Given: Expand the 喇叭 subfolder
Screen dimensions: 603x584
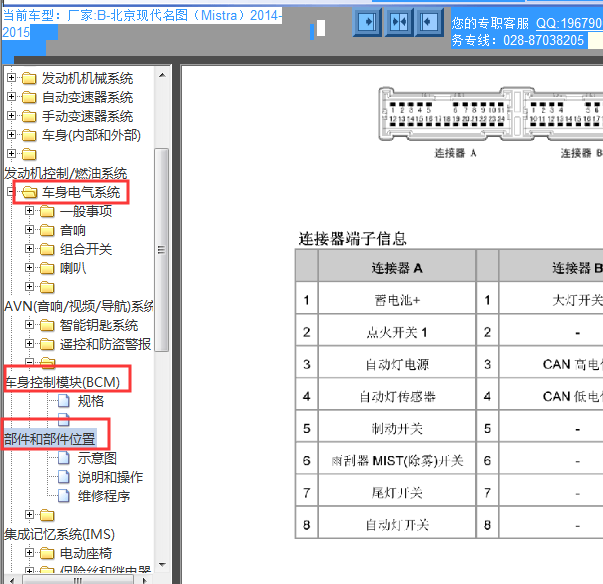Looking at the screenshot, I should pyautogui.click(x=29, y=268).
